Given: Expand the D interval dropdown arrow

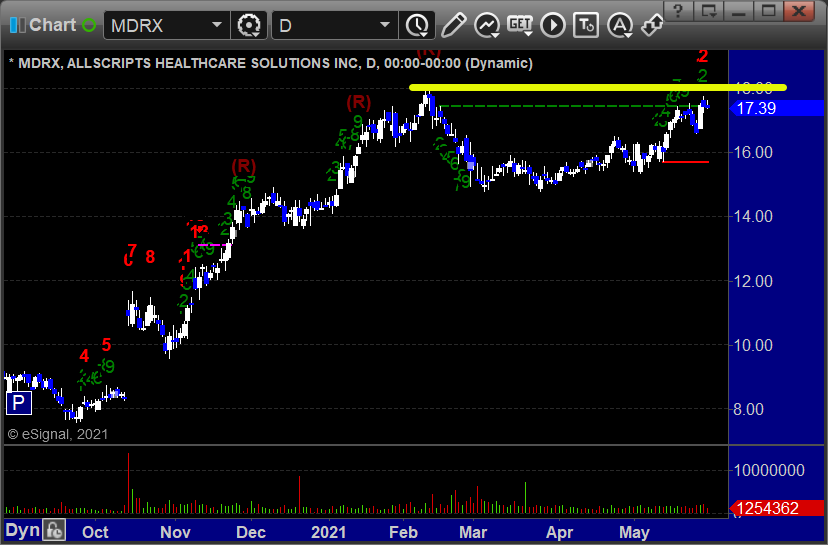Looking at the screenshot, I should coord(385,25).
